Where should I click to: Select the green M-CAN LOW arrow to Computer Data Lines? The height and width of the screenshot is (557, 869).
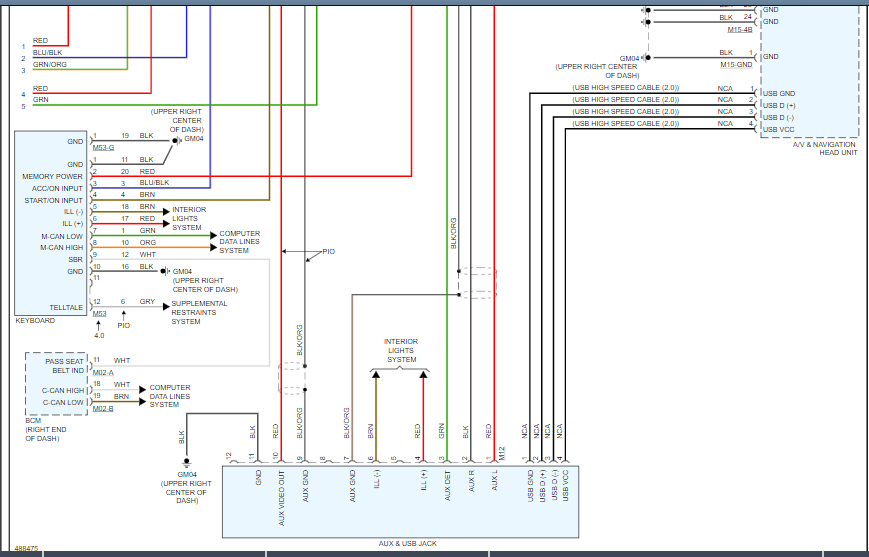pyautogui.click(x=213, y=236)
